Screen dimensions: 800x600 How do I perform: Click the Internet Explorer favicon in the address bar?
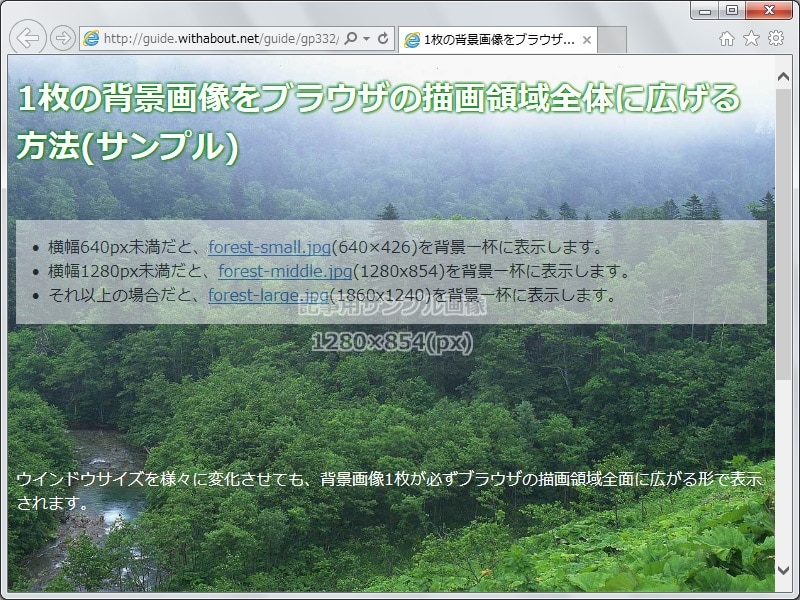[90, 38]
